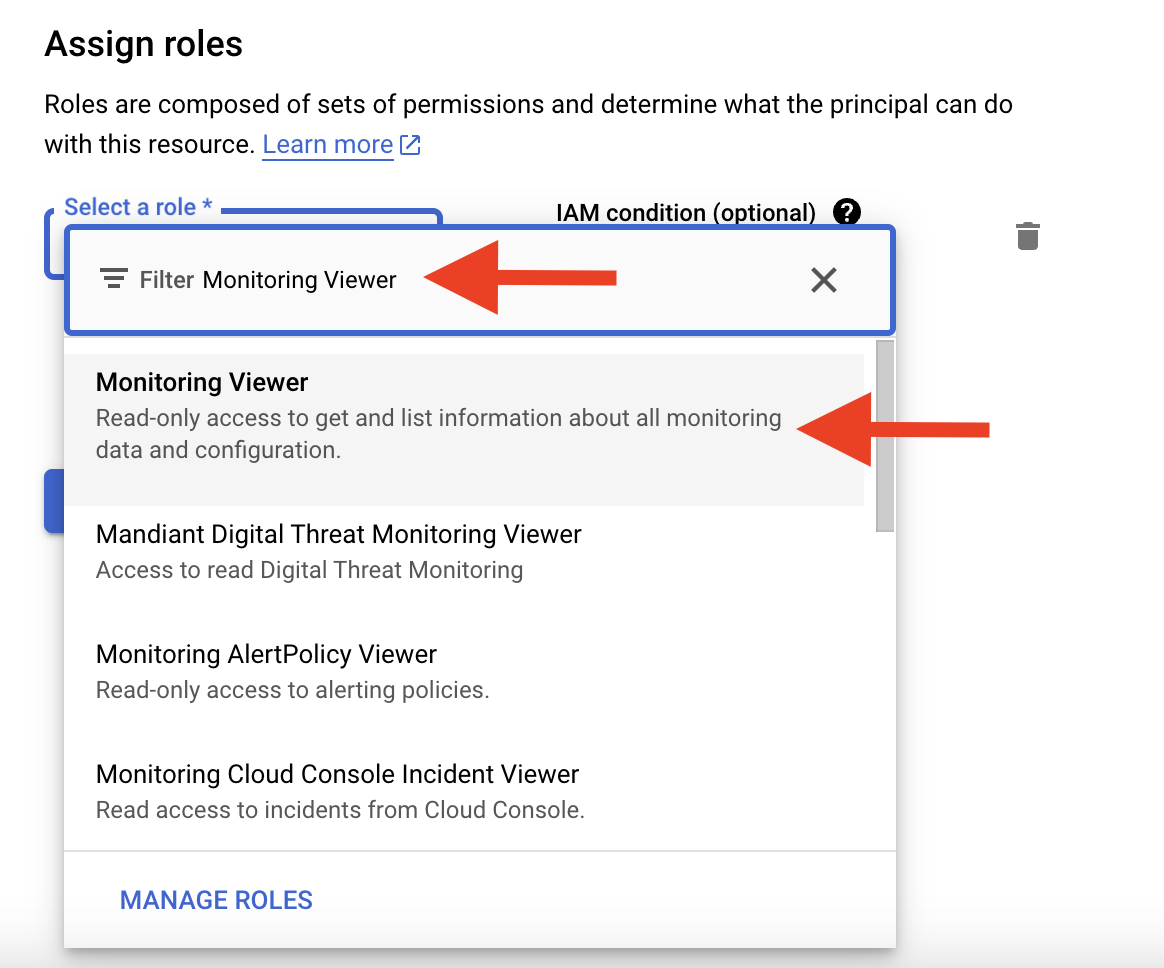The image size is (1164, 968).
Task: Click the Read-only access to alerting policies description
Action: tap(292, 690)
